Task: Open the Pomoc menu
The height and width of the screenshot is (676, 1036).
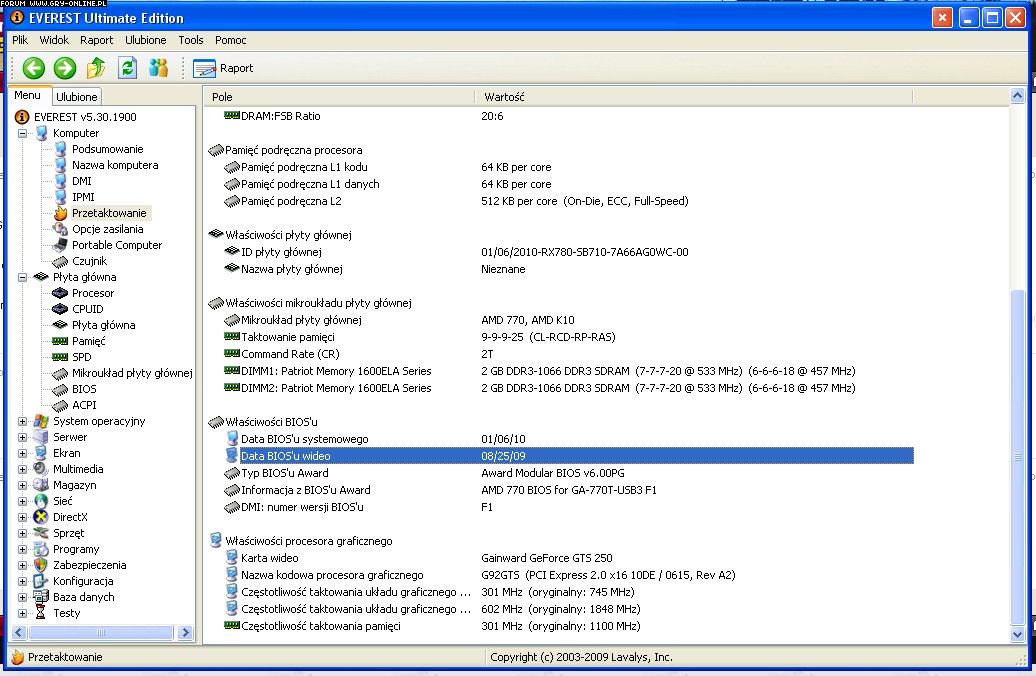Action: pyautogui.click(x=231, y=40)
